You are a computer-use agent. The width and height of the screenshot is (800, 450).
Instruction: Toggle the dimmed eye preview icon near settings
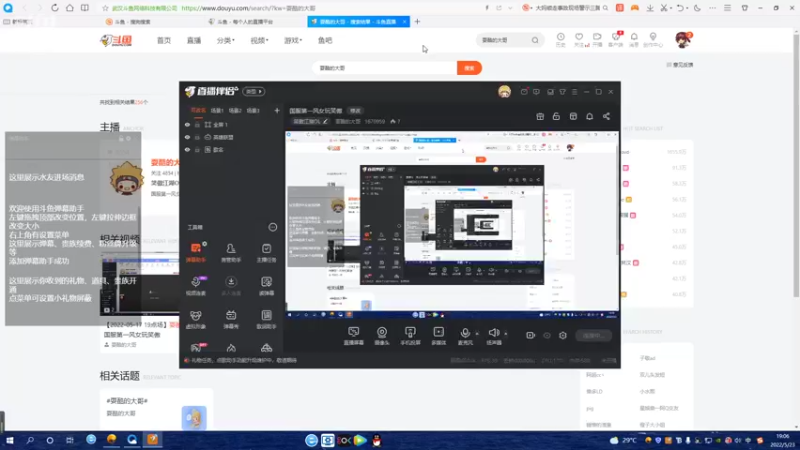click(x=546, y=335)
